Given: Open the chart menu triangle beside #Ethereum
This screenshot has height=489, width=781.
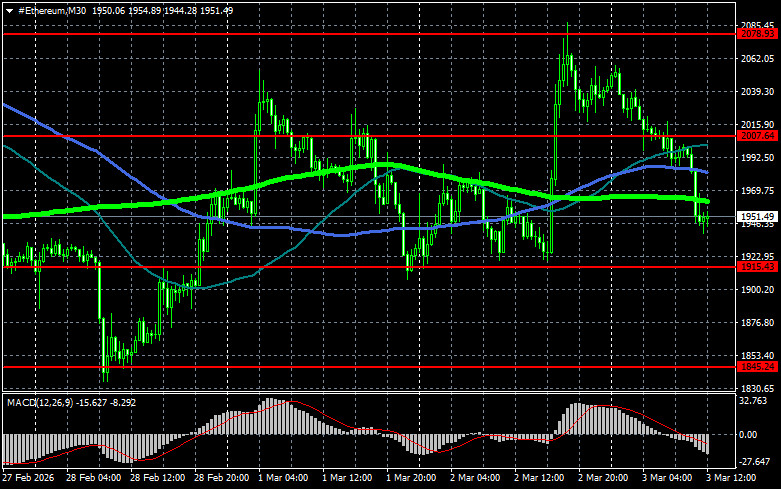Looking at the screenshot, I should click(x=9, y=10).
